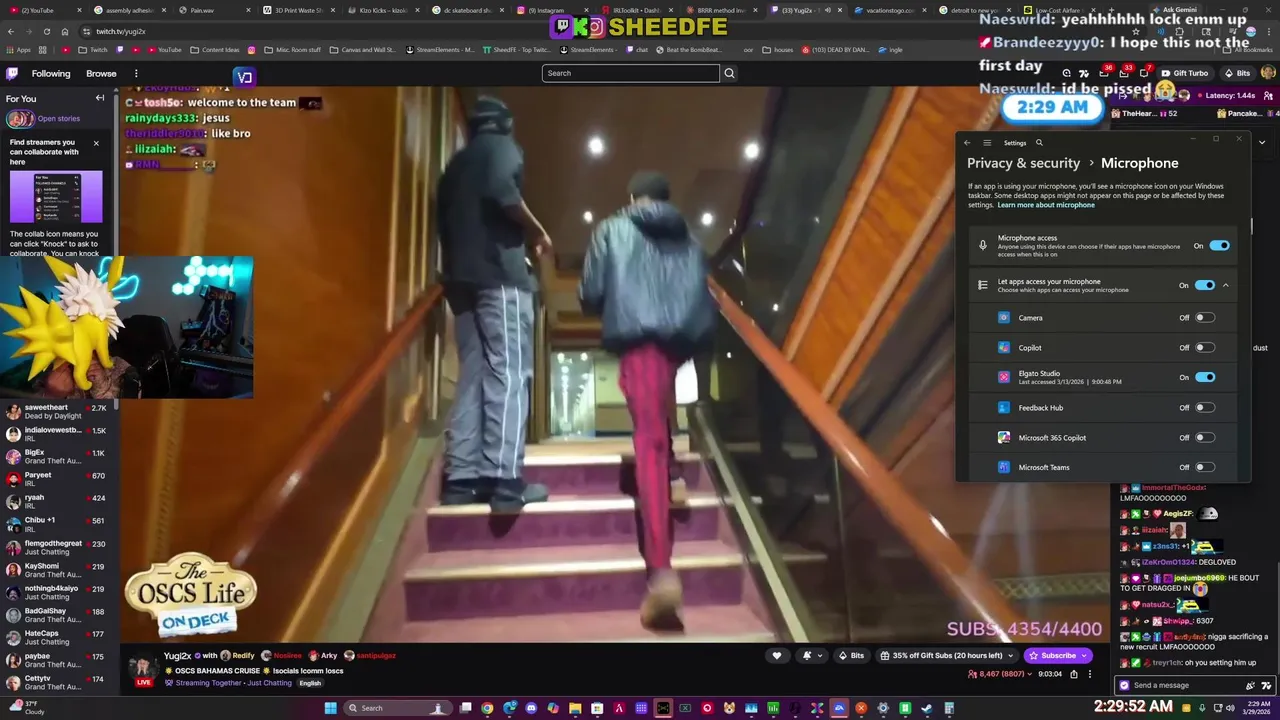Open the Content Ideas bookmark folder
The width and height of the screenshot is (1280, 720).
coord(215,49)
